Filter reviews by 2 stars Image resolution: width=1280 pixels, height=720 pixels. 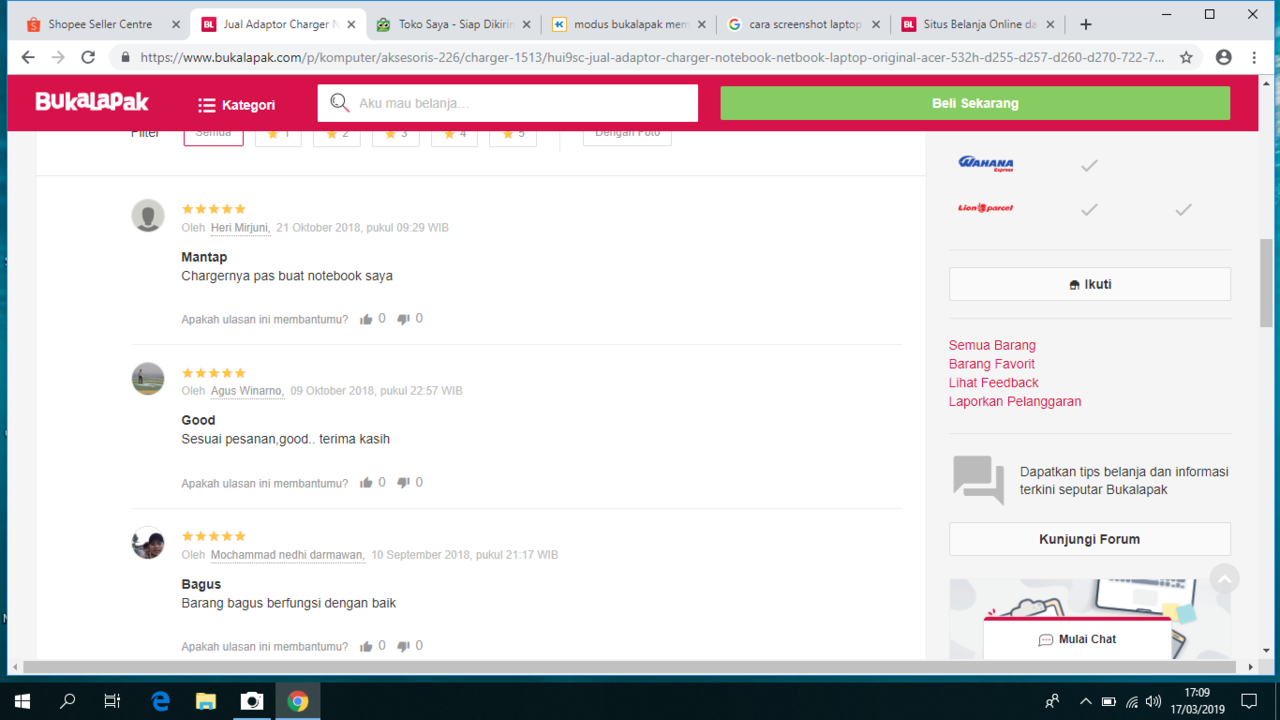pos(337,134)
